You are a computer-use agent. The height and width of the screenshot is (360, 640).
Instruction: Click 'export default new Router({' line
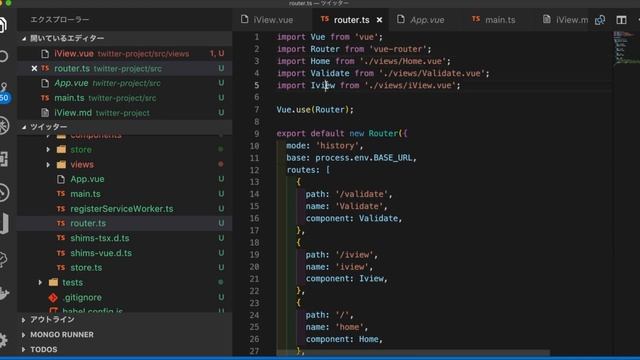click(x=342, y=133)
